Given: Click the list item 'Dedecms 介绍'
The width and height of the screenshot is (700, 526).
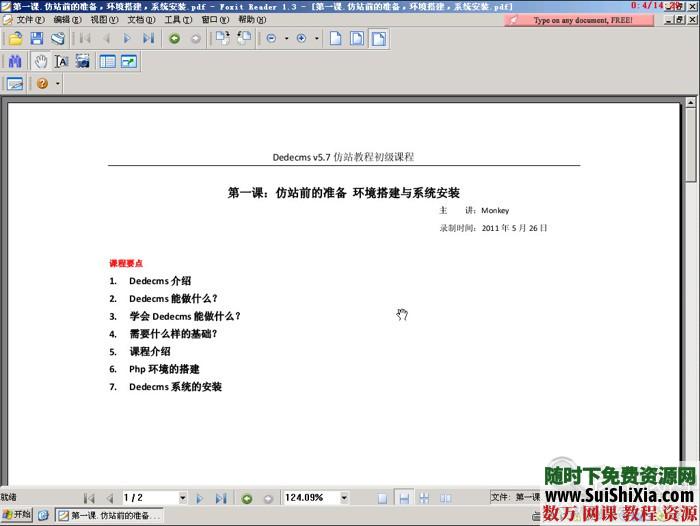Looking at the screenshot, I should 160,281.
